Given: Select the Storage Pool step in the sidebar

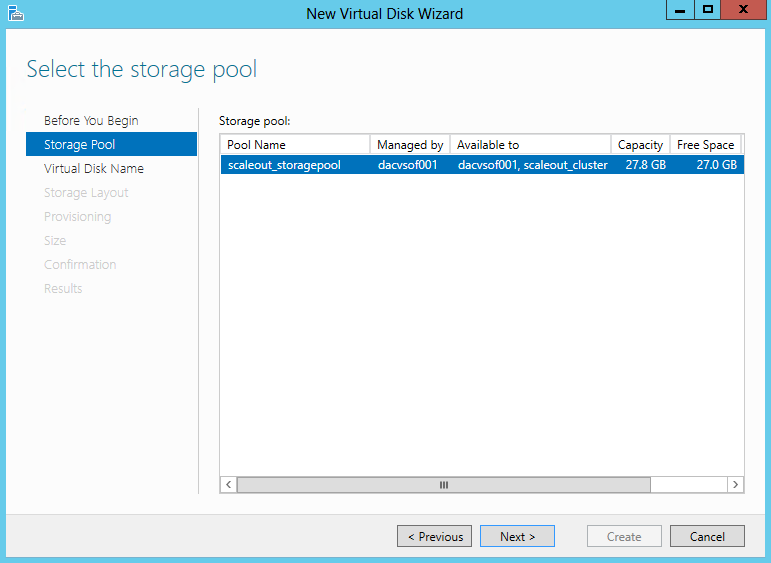Looking at the screenshot, I should (111, 144).
